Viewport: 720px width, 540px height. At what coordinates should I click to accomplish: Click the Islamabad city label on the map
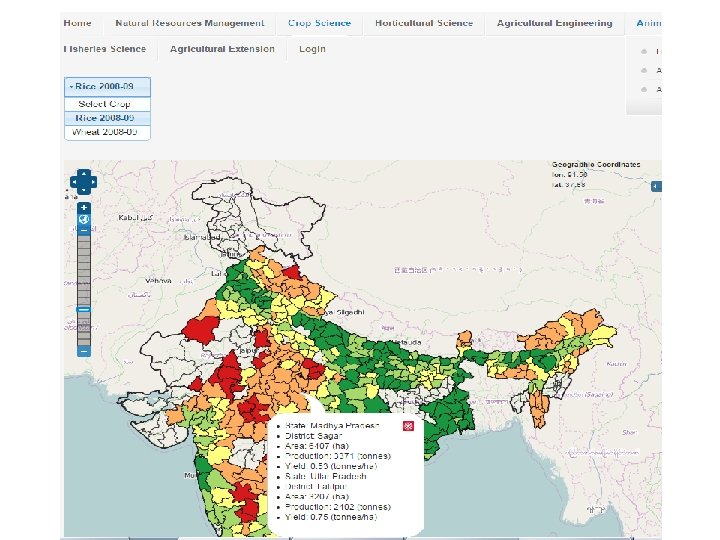(x=202, y=237)
